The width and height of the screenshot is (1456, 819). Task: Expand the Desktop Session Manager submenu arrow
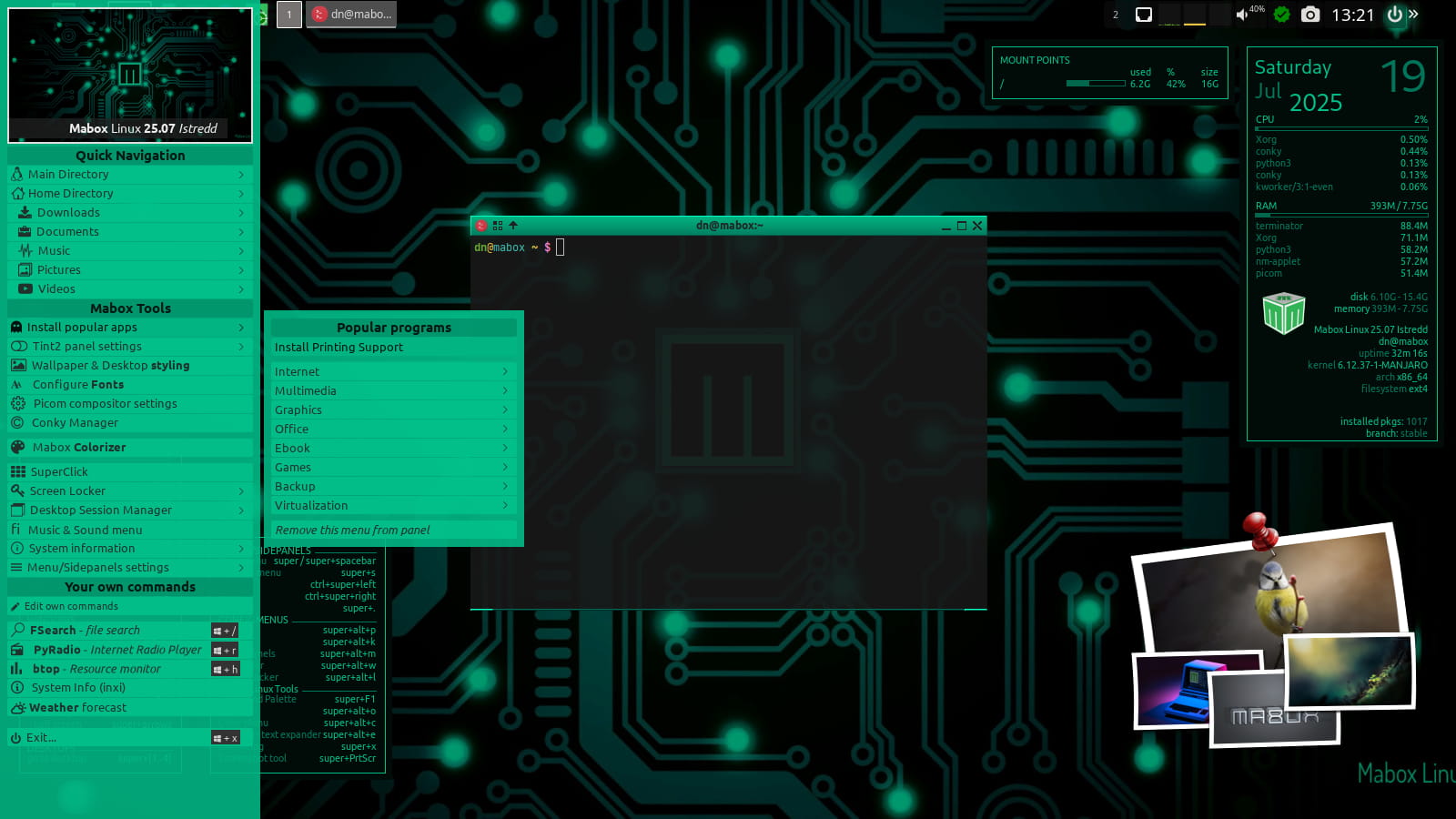[x=241, y=510]
